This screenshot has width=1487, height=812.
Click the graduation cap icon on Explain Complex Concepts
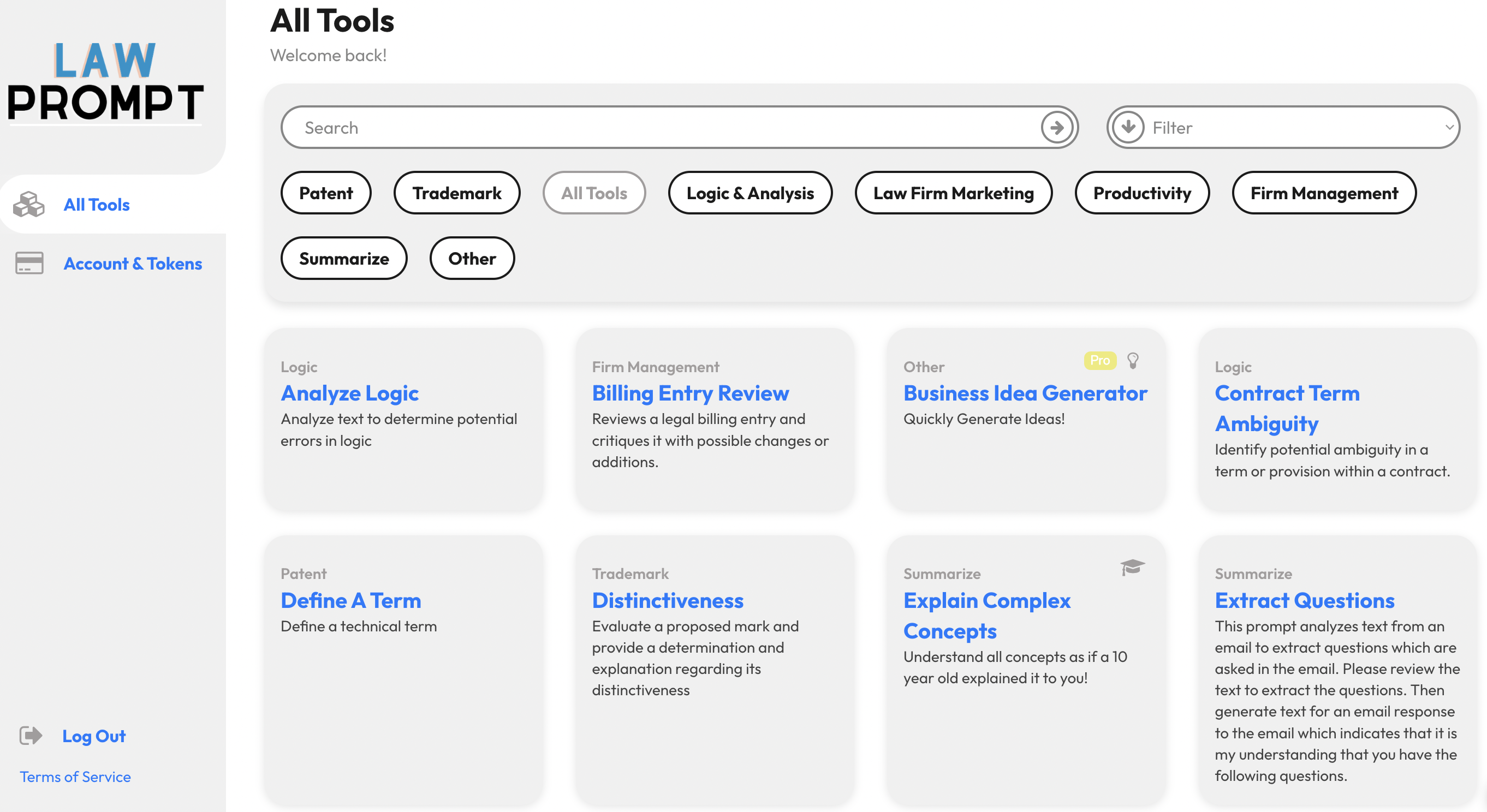tap(1132, 568)
